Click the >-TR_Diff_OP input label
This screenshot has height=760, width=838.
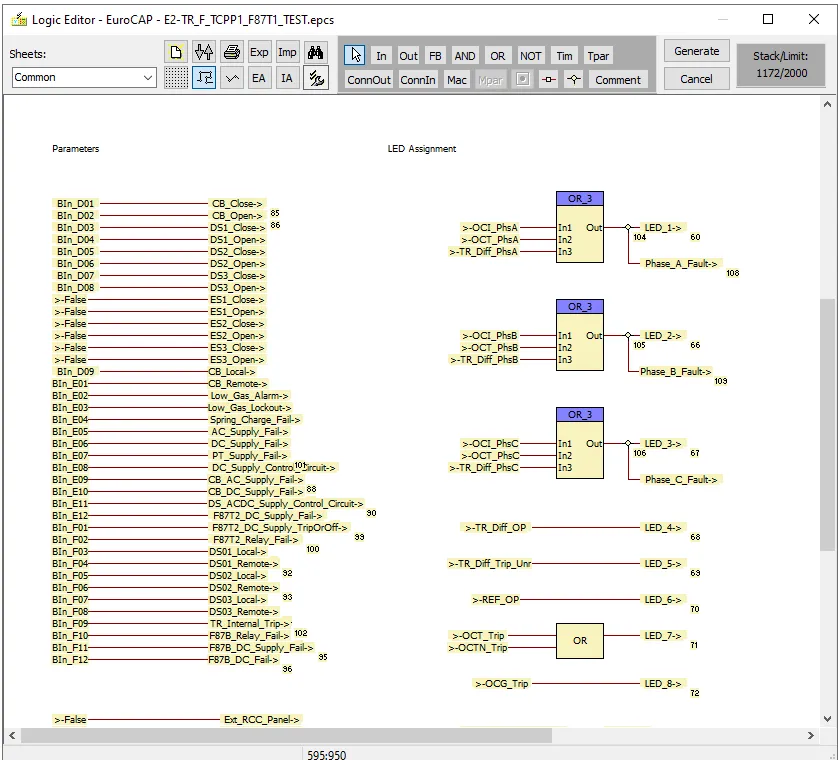coord(495,528)
